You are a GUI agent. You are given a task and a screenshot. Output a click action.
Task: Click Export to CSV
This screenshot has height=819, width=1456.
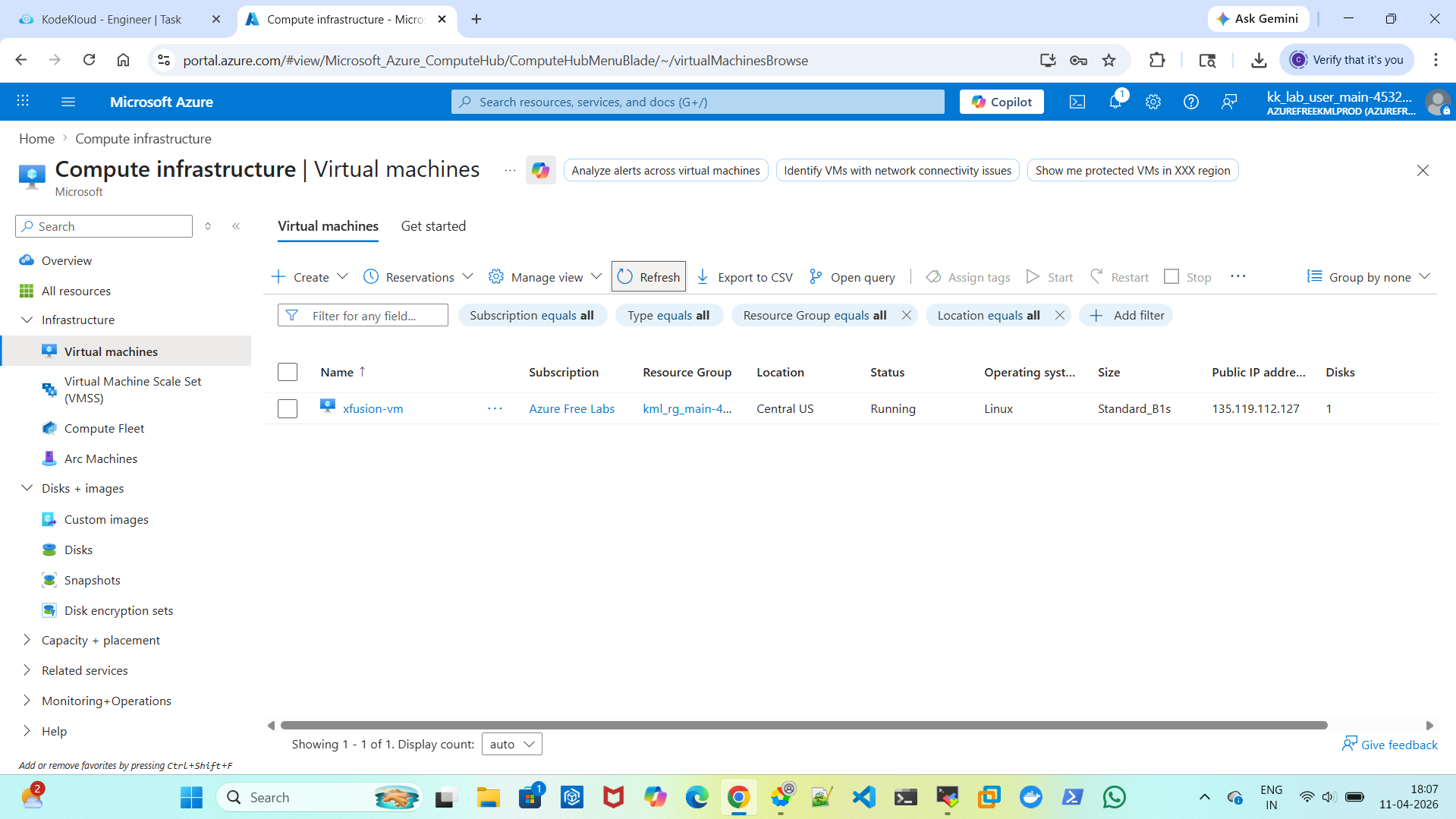(744, 277)
